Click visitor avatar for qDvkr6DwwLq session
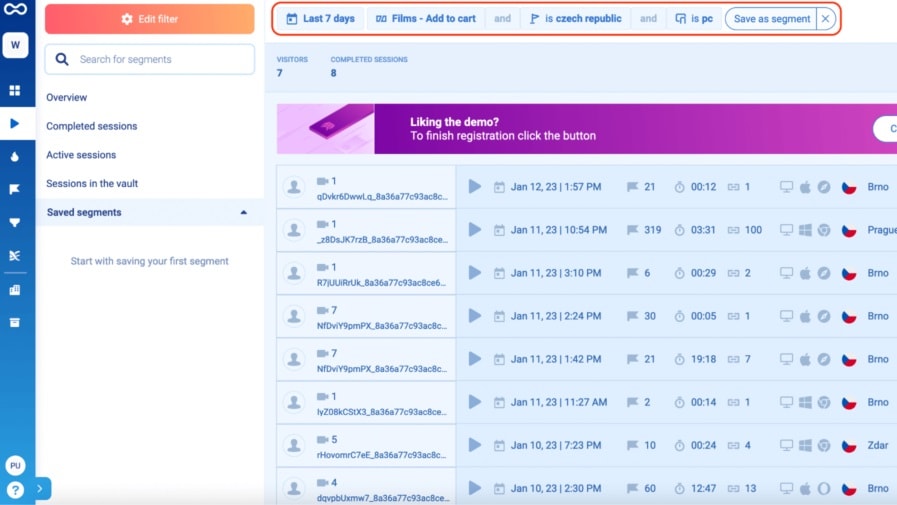The height and width of the screenshot is (505, 897). (294, 186)
